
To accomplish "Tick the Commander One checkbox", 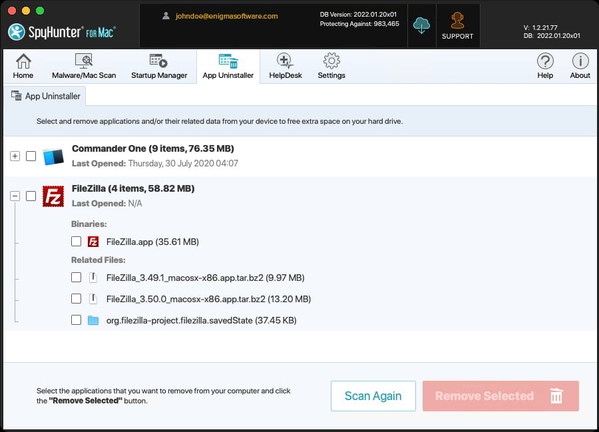I will [x=31, y=156].
